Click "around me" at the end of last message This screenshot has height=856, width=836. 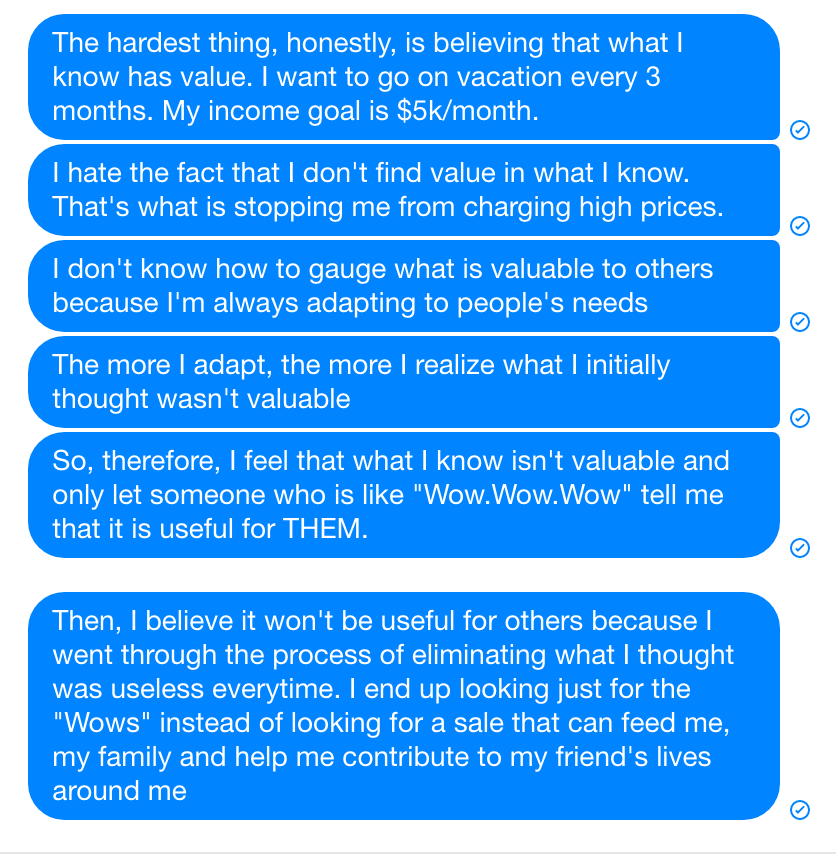point(119,791)
